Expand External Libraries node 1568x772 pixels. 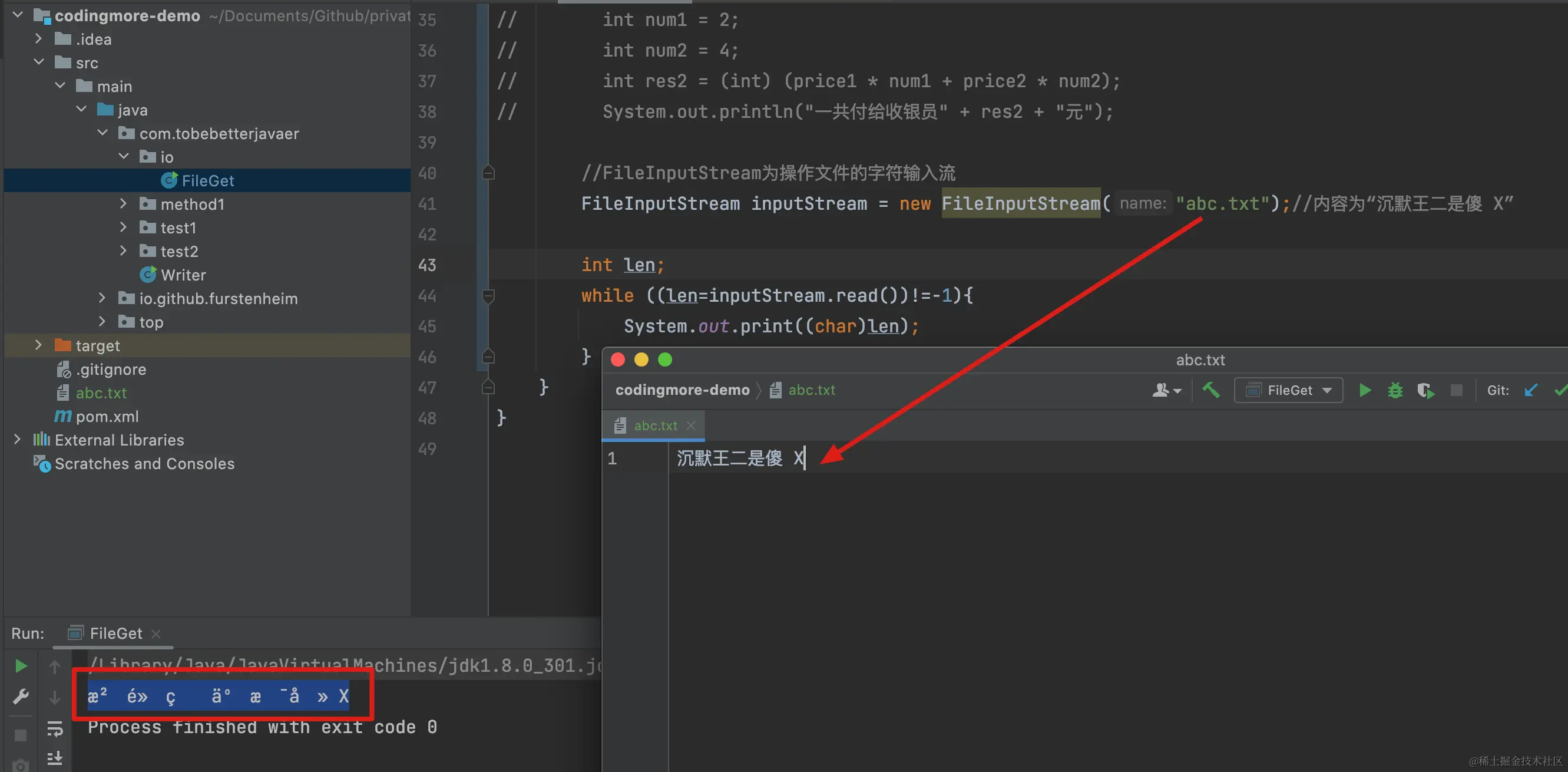pyautogui.click(x=17, y=439)
